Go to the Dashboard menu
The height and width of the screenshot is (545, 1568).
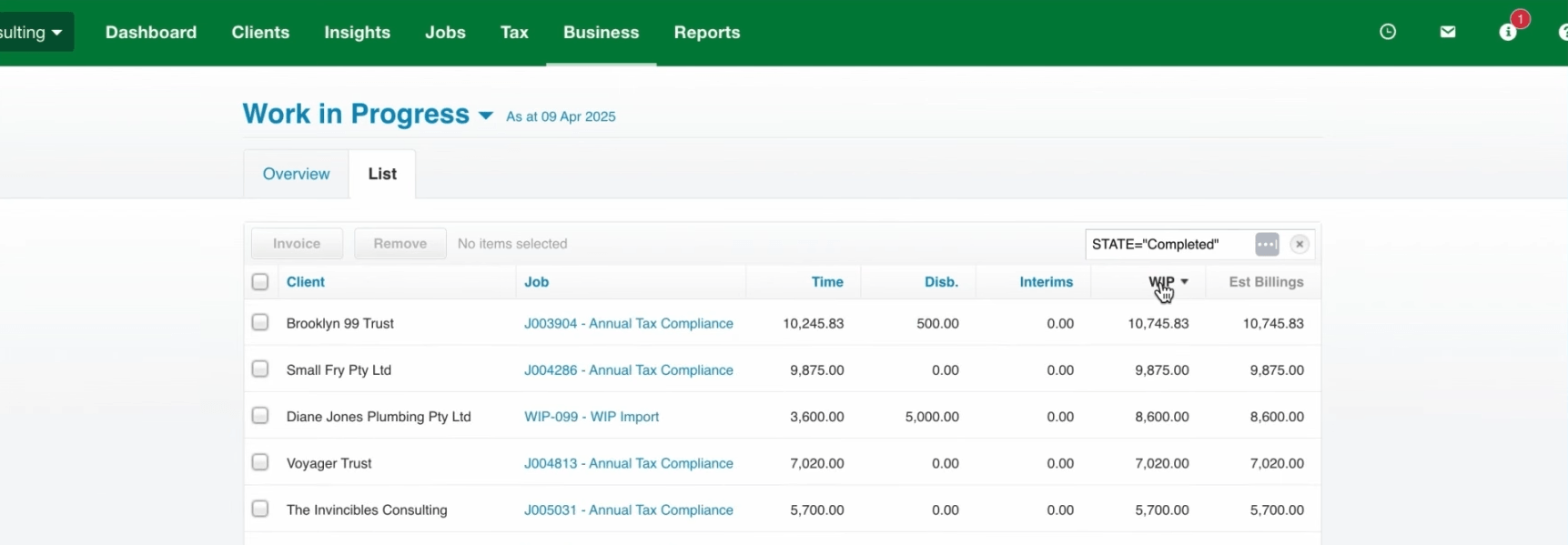(x=151, y=33)
